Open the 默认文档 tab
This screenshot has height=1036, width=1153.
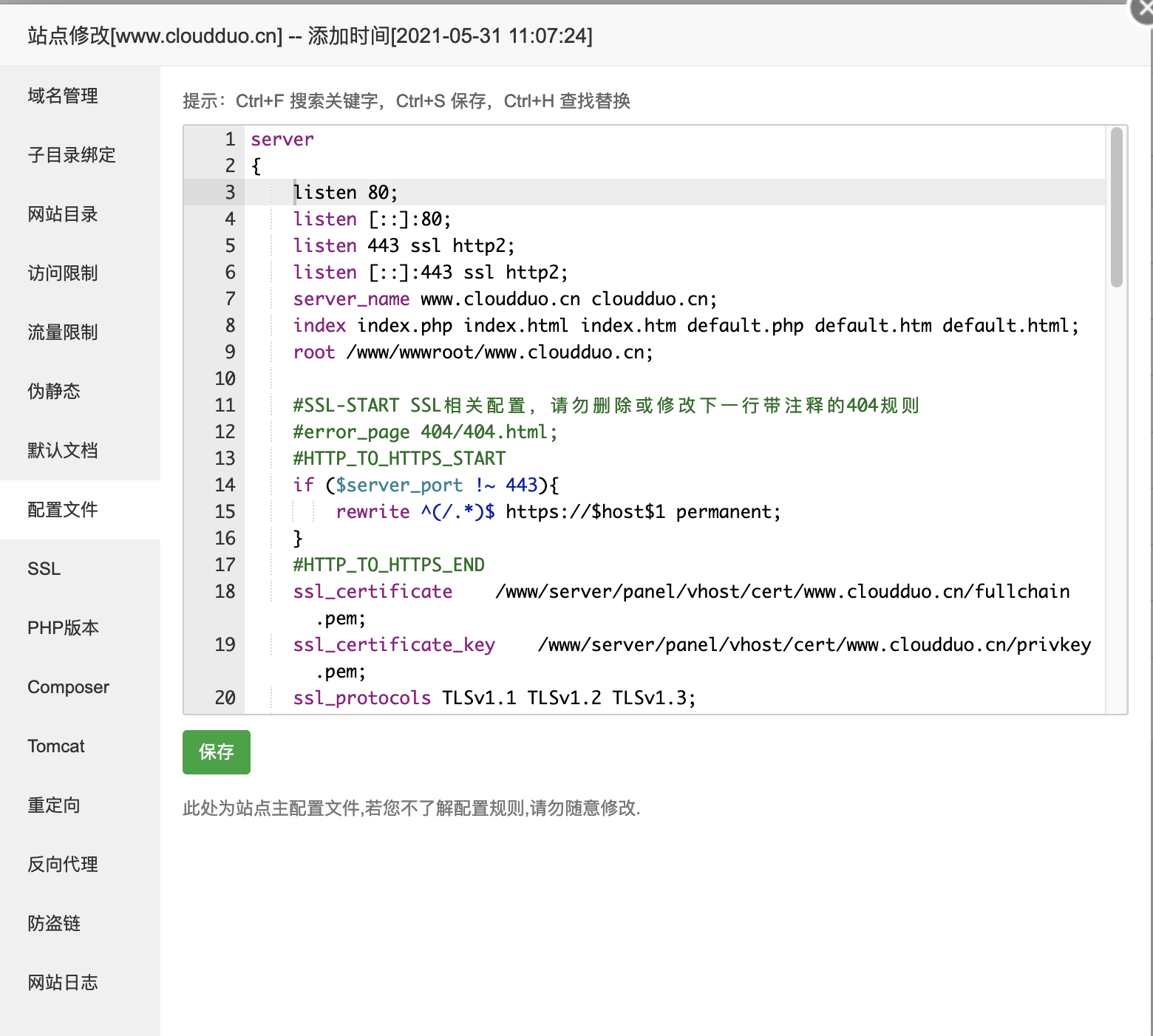[x=80, y=451]
